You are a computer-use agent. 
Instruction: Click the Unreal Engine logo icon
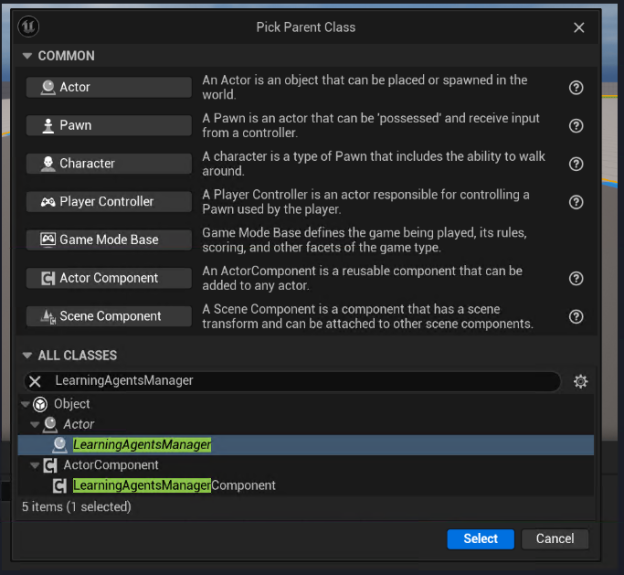28,27
